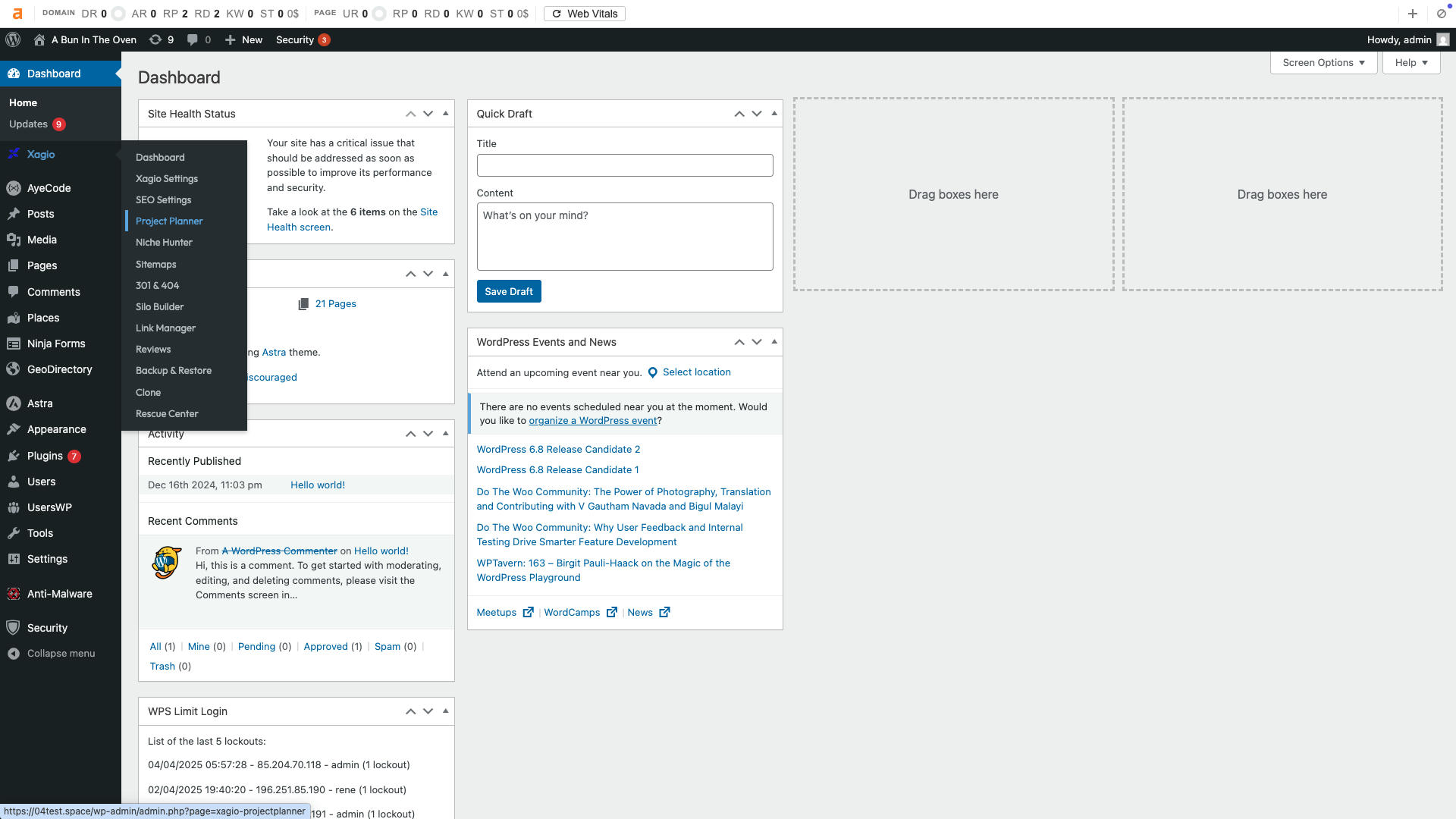Open Rescue Center submenu item
This screenshot has height=819, width=1456.
pyautogui.click(x=167, y=414)
